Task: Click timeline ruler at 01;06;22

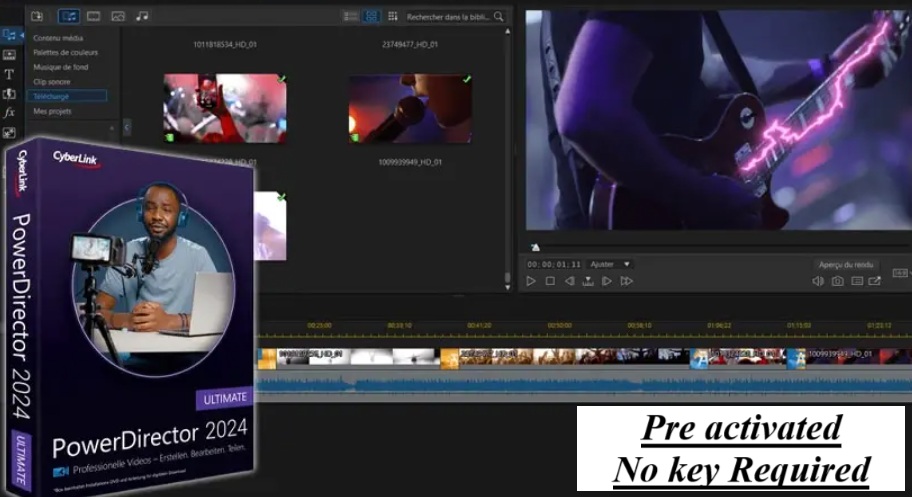Action: pyautogui.click(x=719, y=326)
